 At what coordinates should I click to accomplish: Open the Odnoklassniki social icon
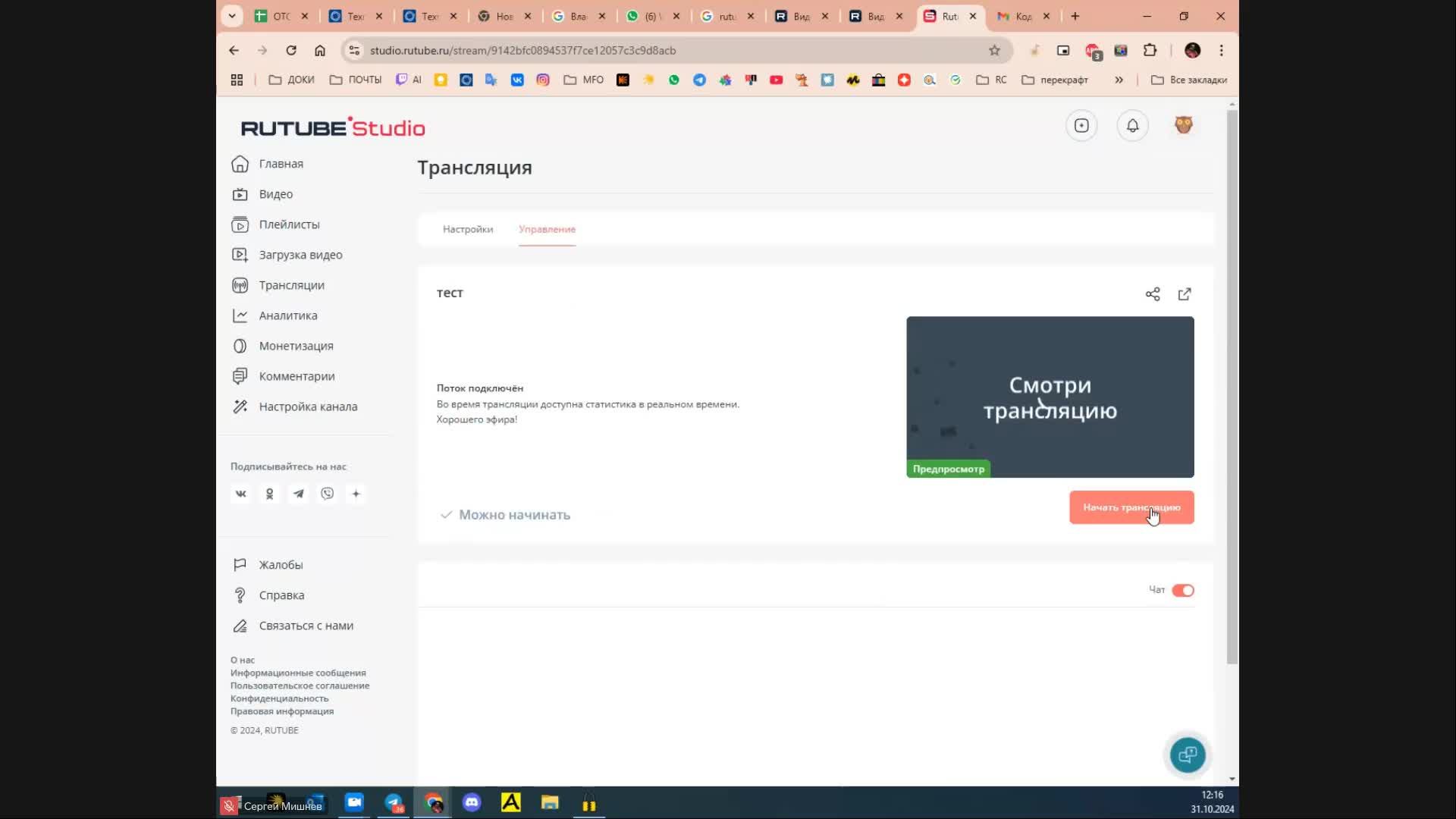[x=269, y=494]
